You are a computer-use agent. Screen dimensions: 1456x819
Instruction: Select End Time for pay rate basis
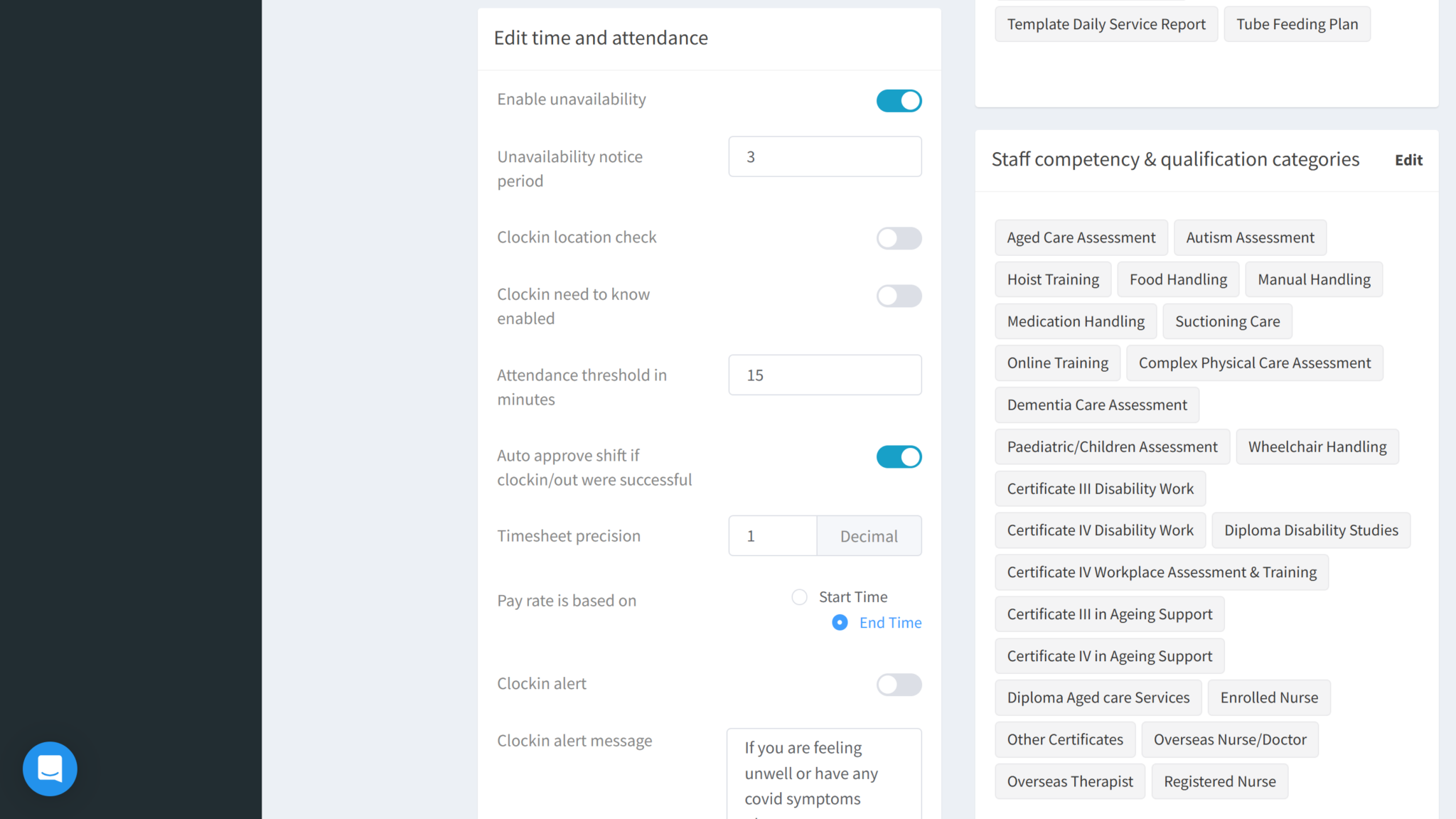pos(840,622)
